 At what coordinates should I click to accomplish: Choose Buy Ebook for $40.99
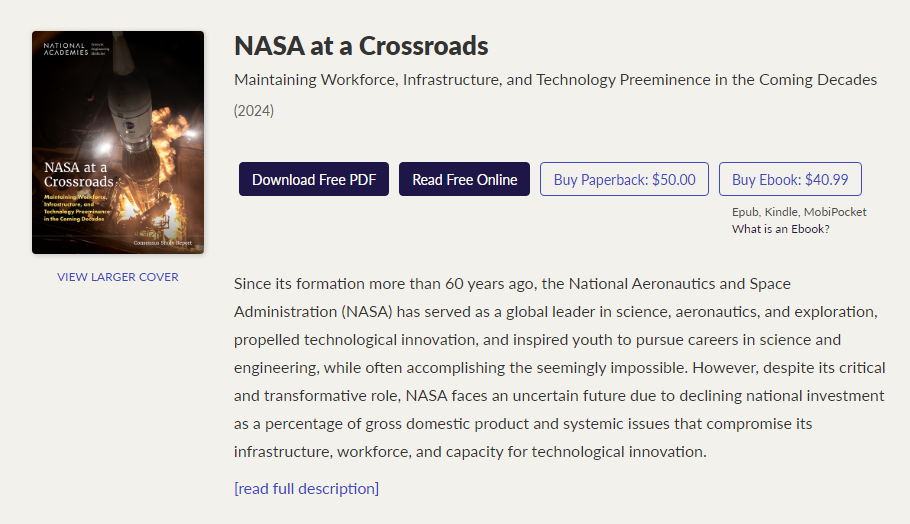click(x=790, y=179)
